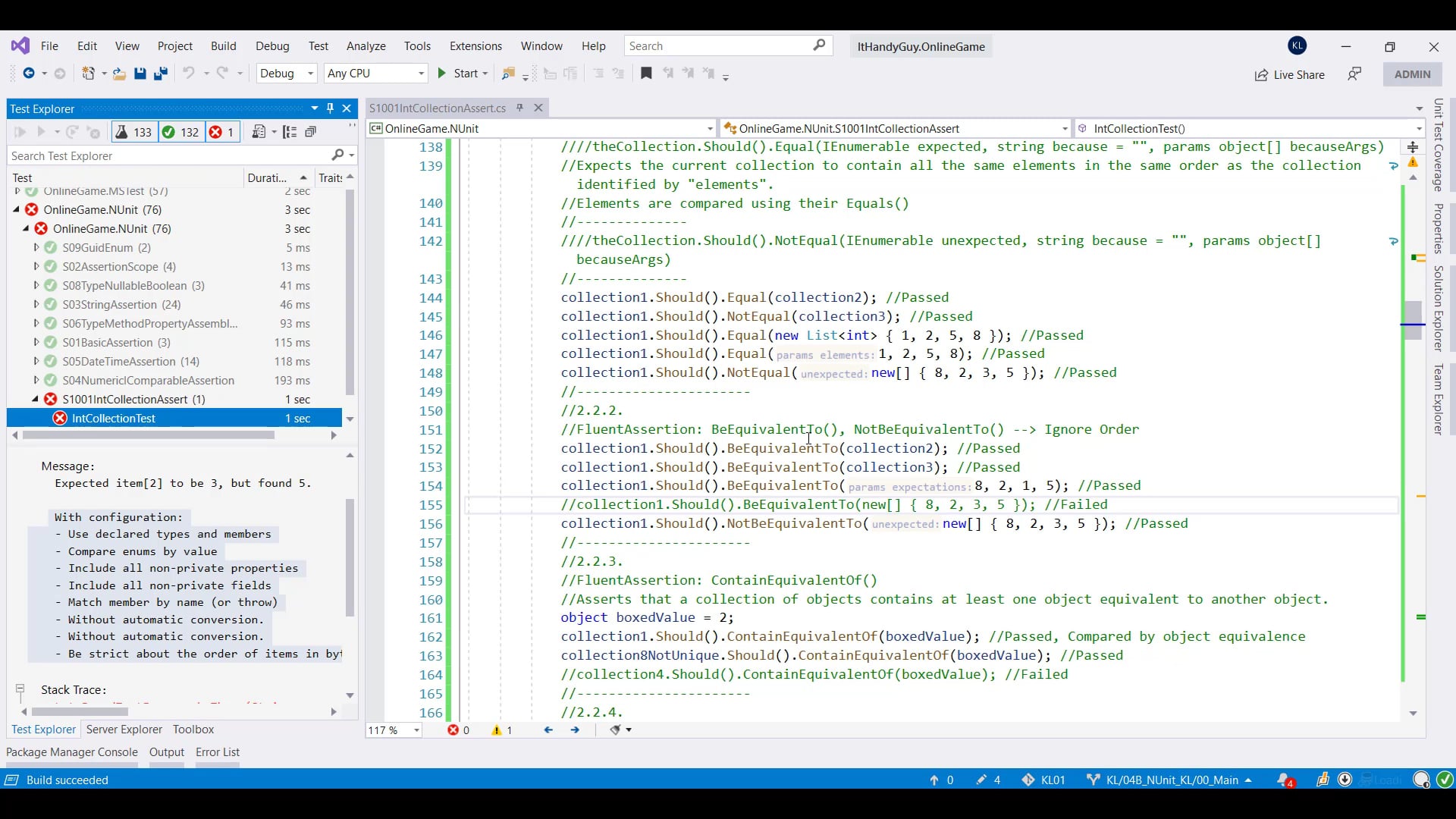Click the group tests by hierarchy icon
The width and height of the screenshot is (1456, 819).
coord(290,131)
